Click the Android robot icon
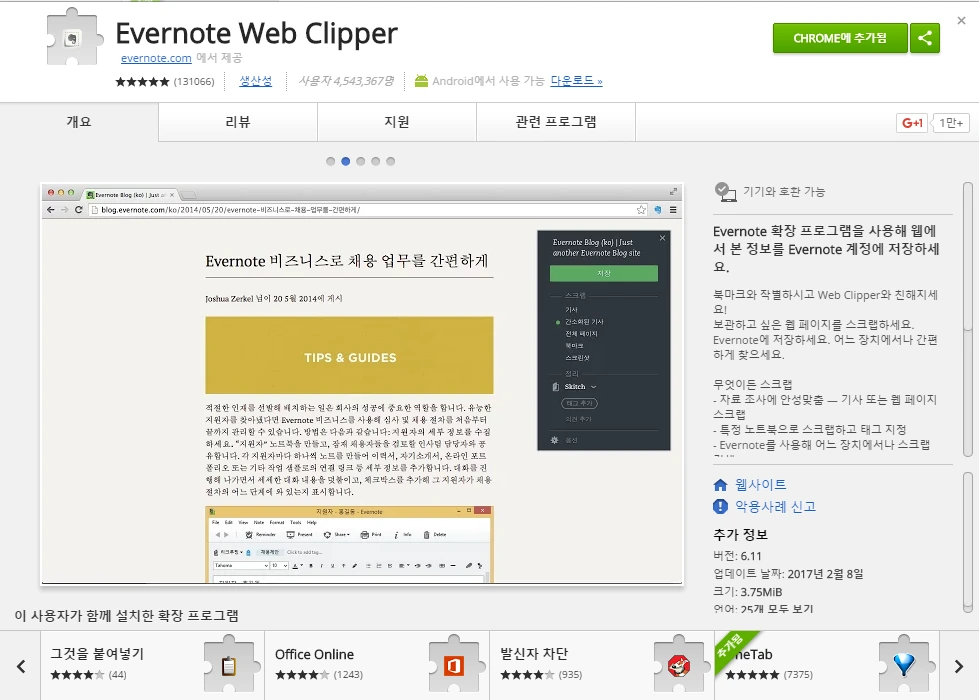Image resolution: width=979 pixels, height=700 pixels. [421, 81]
